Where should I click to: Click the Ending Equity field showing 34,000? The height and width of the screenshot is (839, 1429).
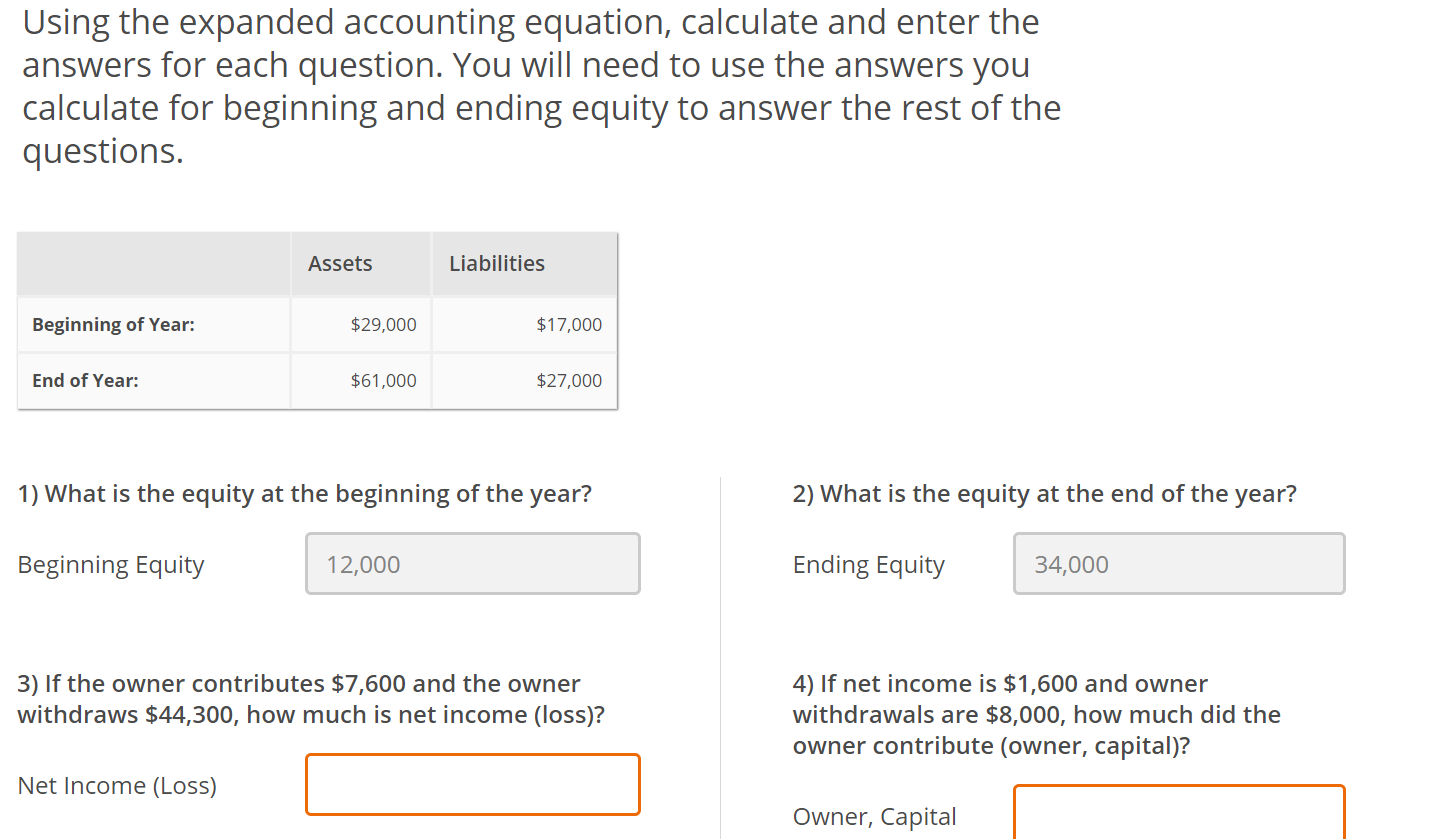[x=1178, y=563]
